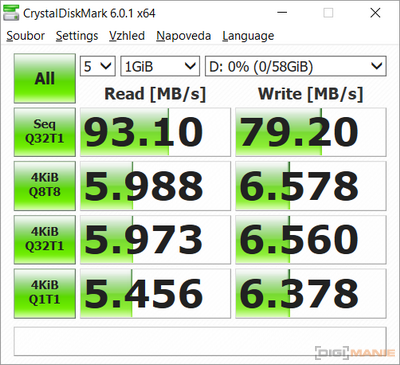Click the Read [MB/s] column header
This screenshot has width=400, height=365.
(x=155, y=94)
